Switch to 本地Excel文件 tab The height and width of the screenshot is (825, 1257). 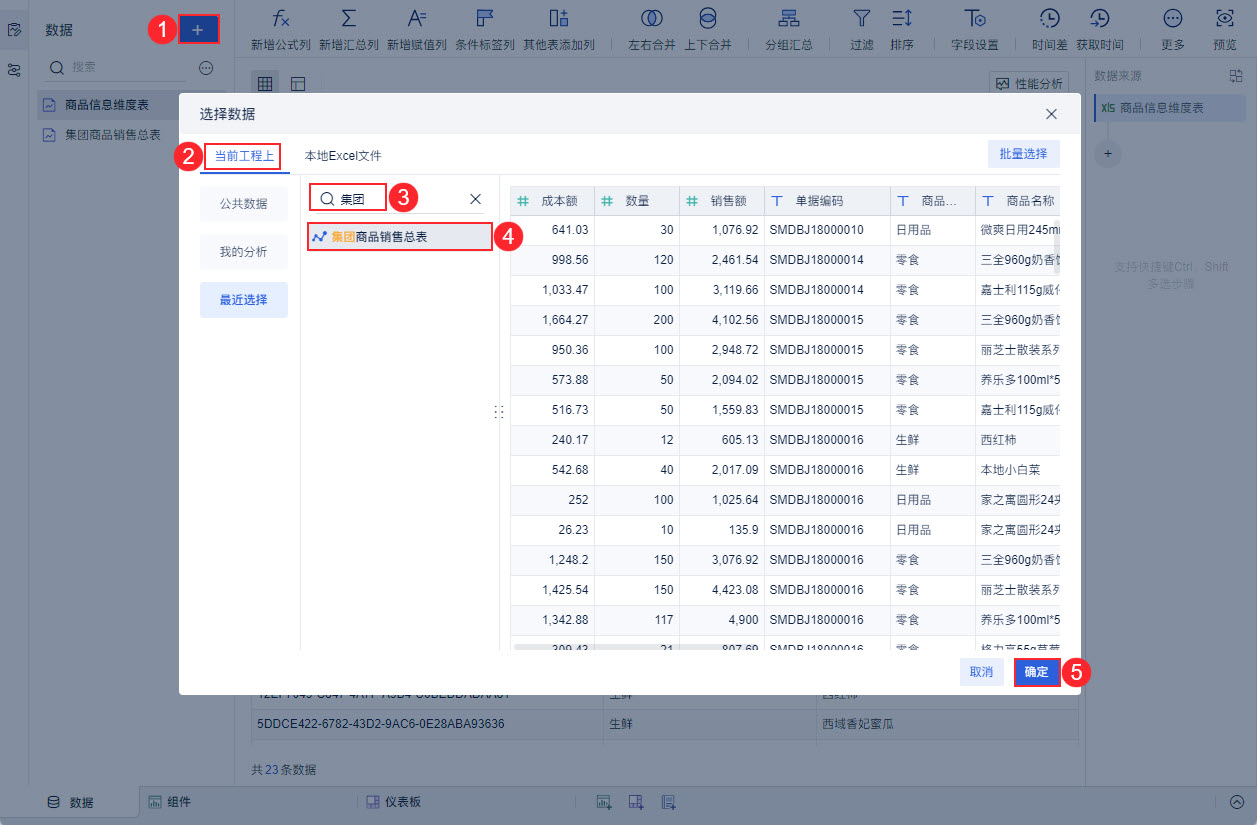[343, 156]
